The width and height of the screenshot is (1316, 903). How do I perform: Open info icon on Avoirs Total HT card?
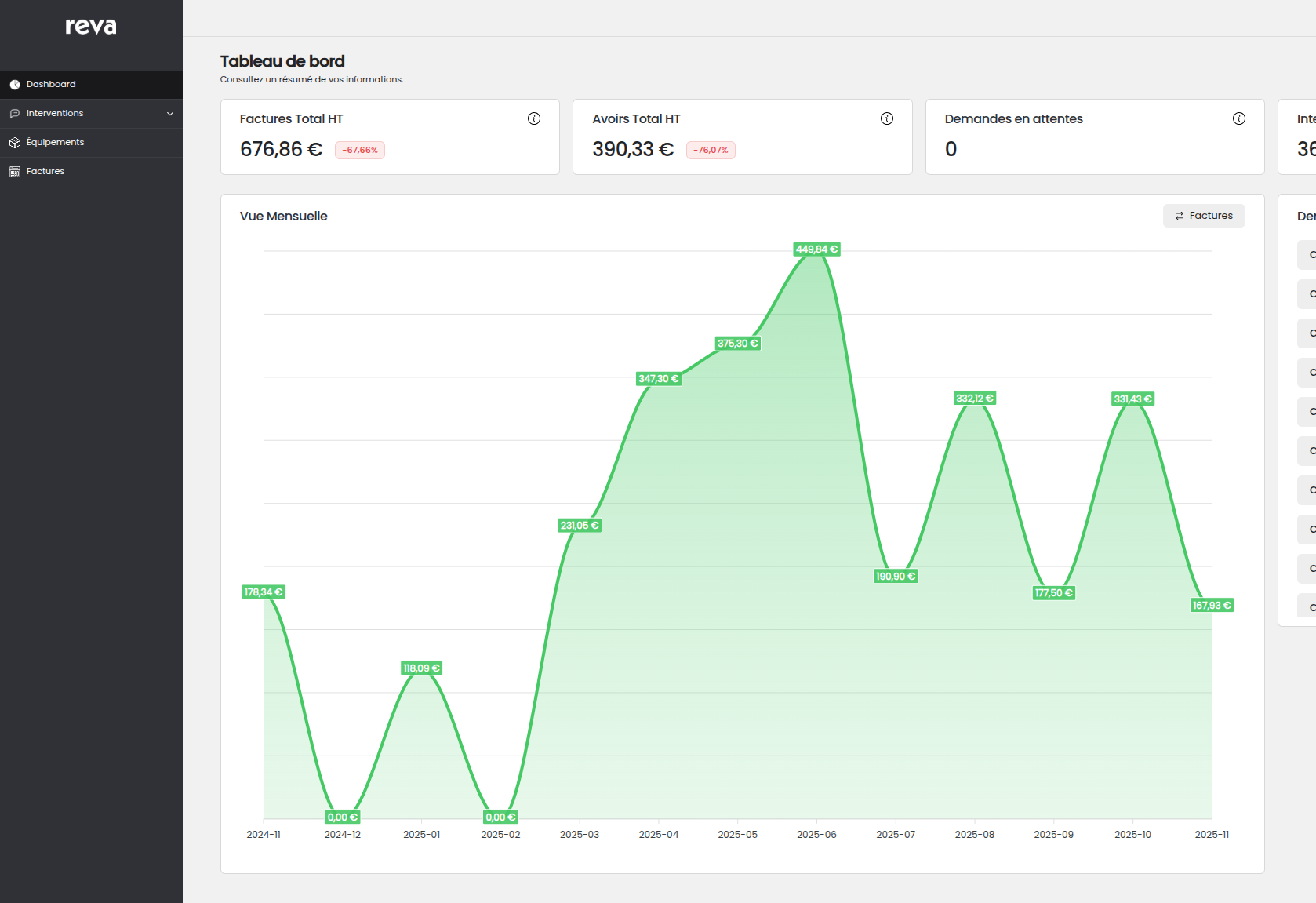point(887,118)
